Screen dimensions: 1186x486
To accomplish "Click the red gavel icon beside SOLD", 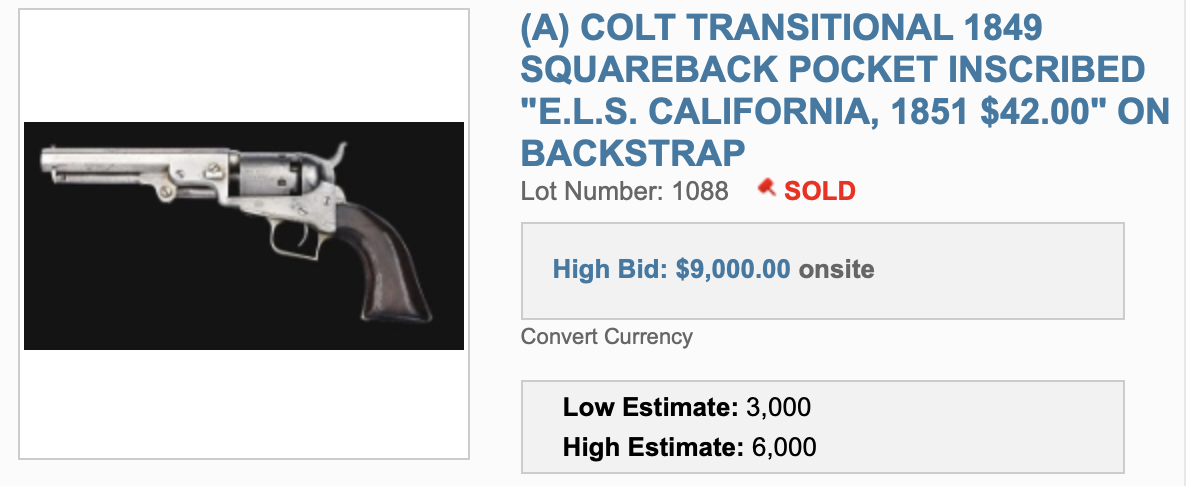I will (768, 187).
